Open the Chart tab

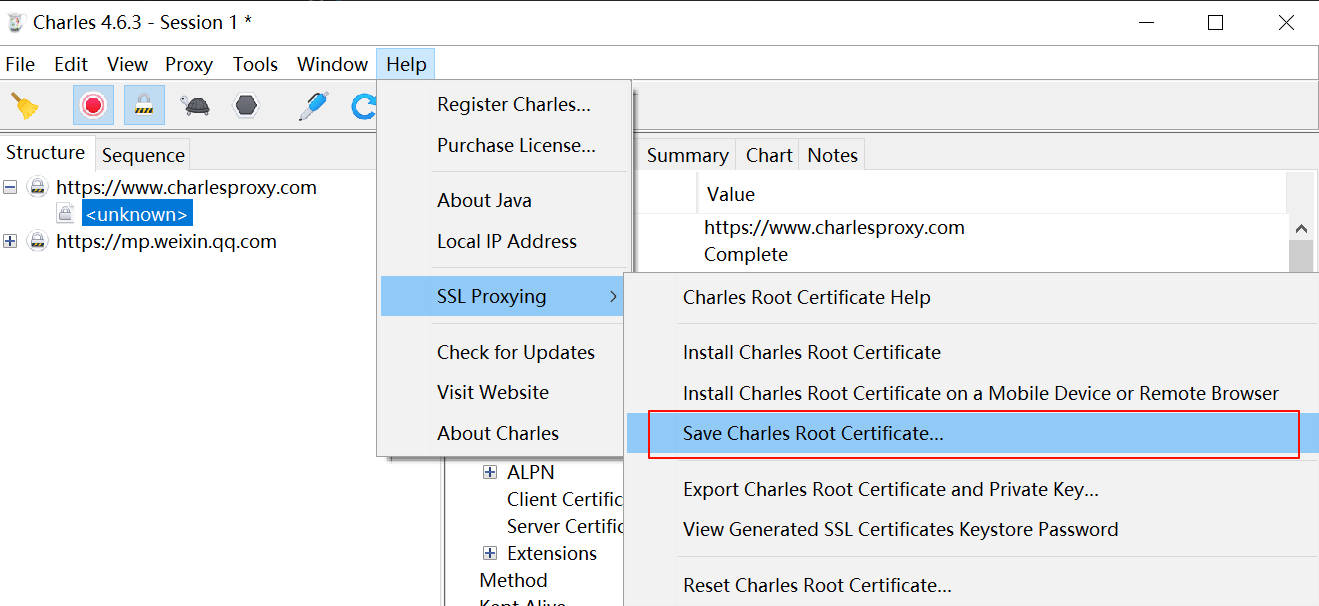pos(769,155)
